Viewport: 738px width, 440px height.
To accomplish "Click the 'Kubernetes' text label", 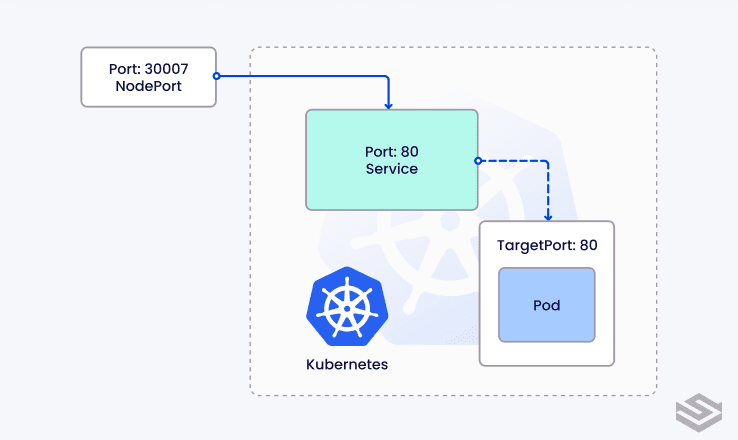I will point(347,364).
